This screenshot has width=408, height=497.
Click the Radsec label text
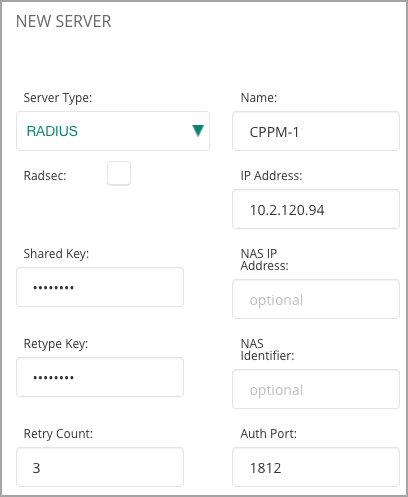pyautogui.click(x=45, y=176)
